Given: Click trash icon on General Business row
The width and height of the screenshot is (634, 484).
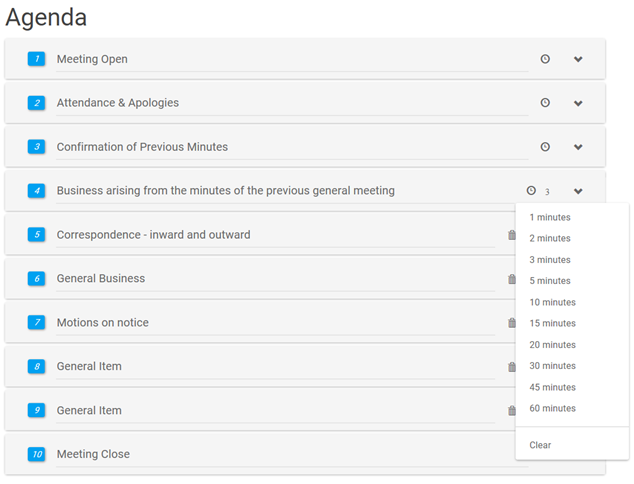Looking at the screenshot, I should coord(512,279).
